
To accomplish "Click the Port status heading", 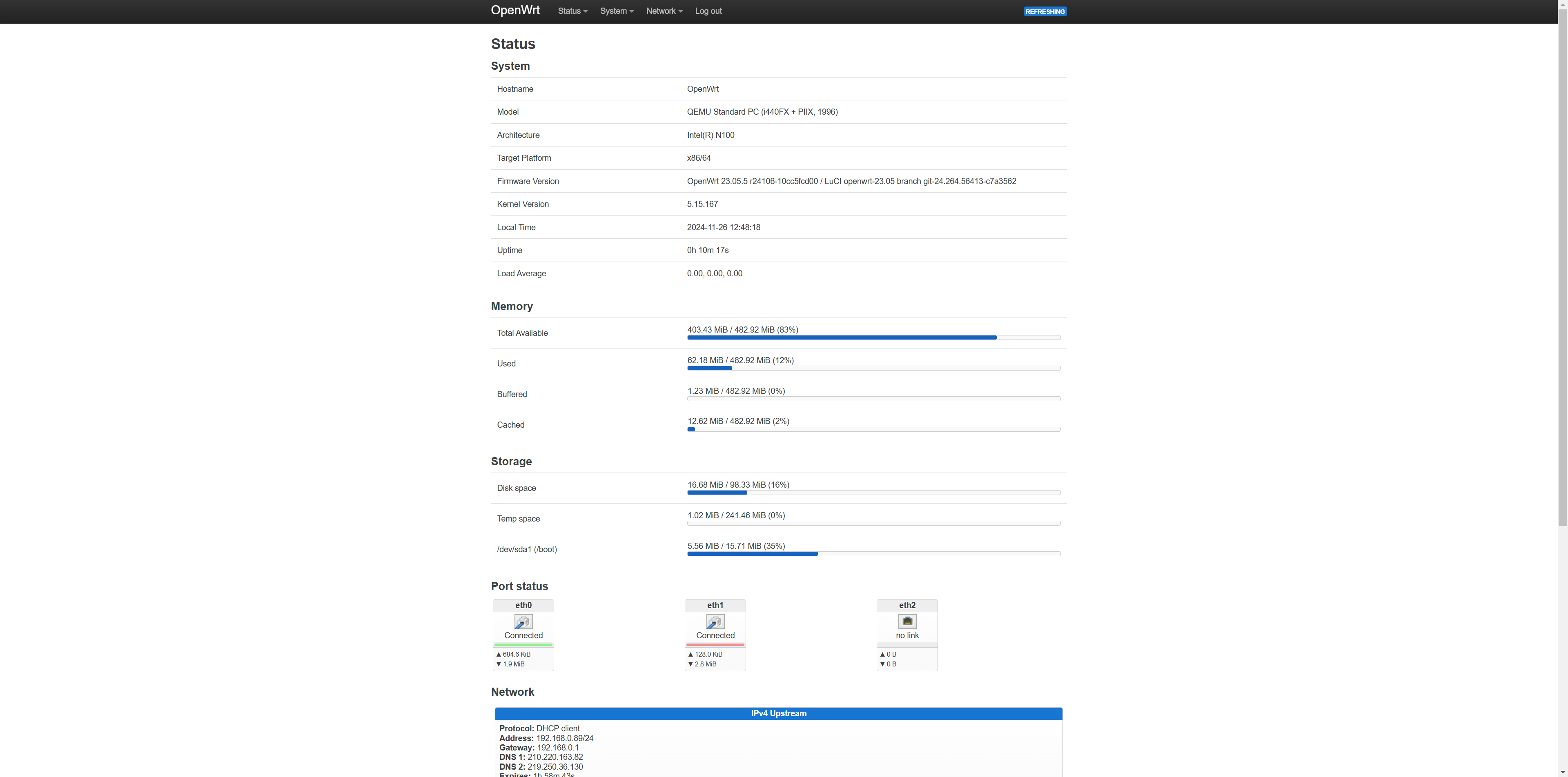I will coord(519,586).
